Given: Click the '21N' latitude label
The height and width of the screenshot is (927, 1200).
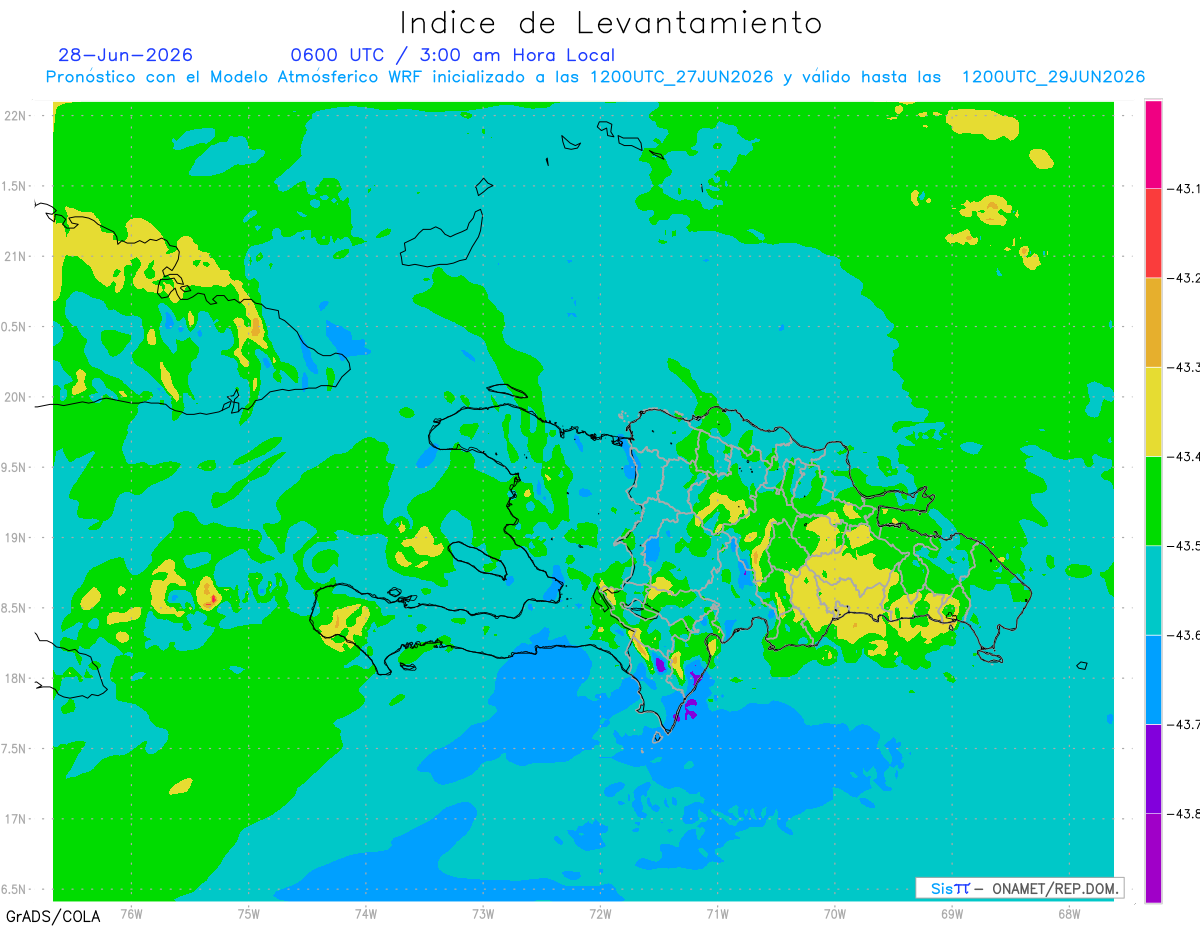Looking at the screenshot, I should [x=17, y=257].
